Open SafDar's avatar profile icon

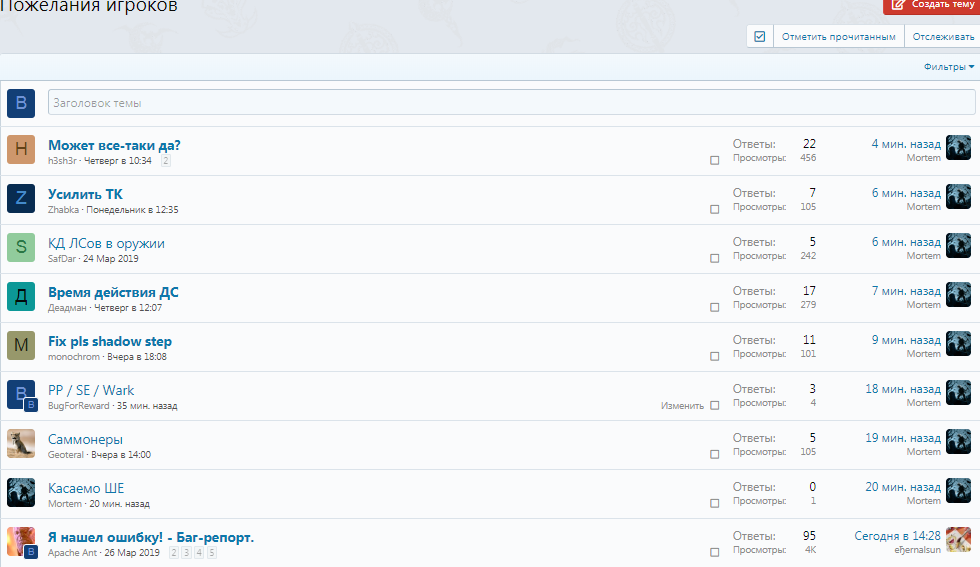pyautogui.click(x=21, y=247)
